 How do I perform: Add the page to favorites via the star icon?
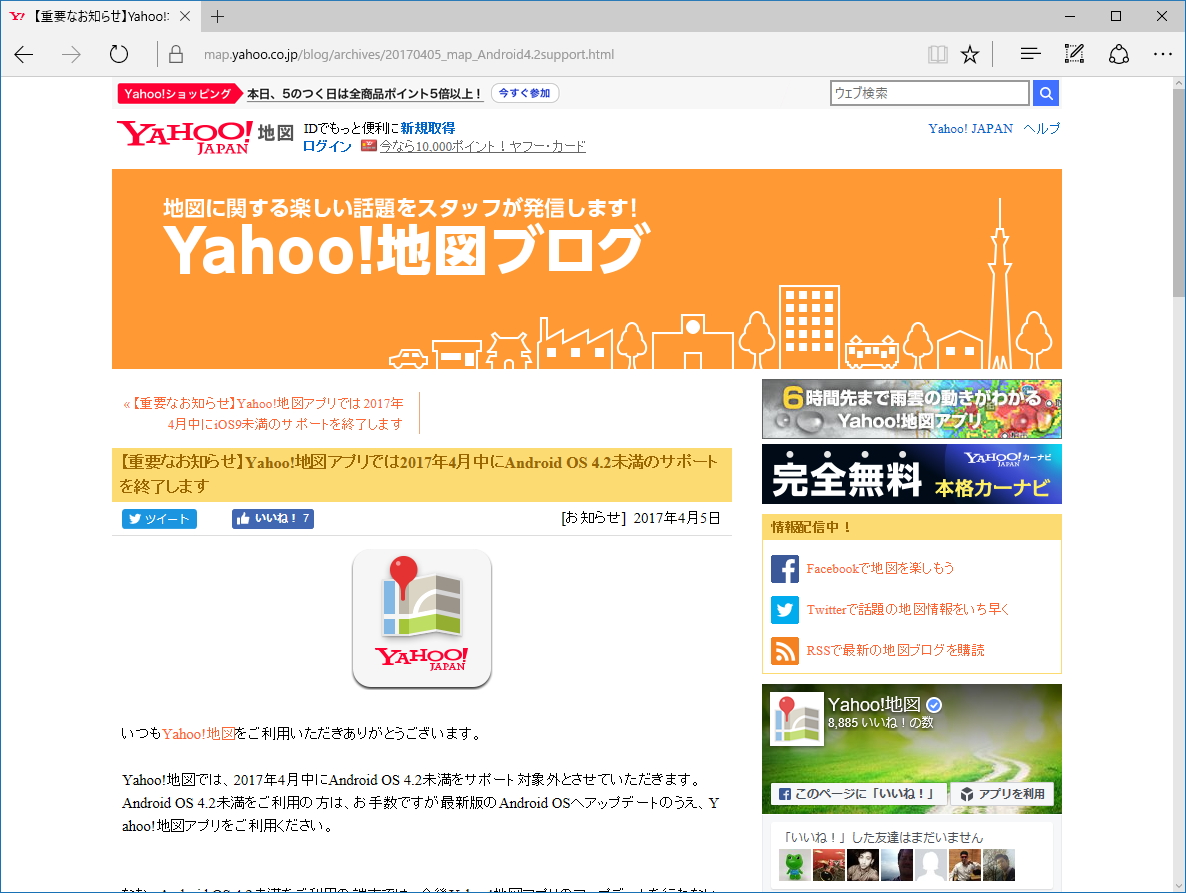[969, 54]
